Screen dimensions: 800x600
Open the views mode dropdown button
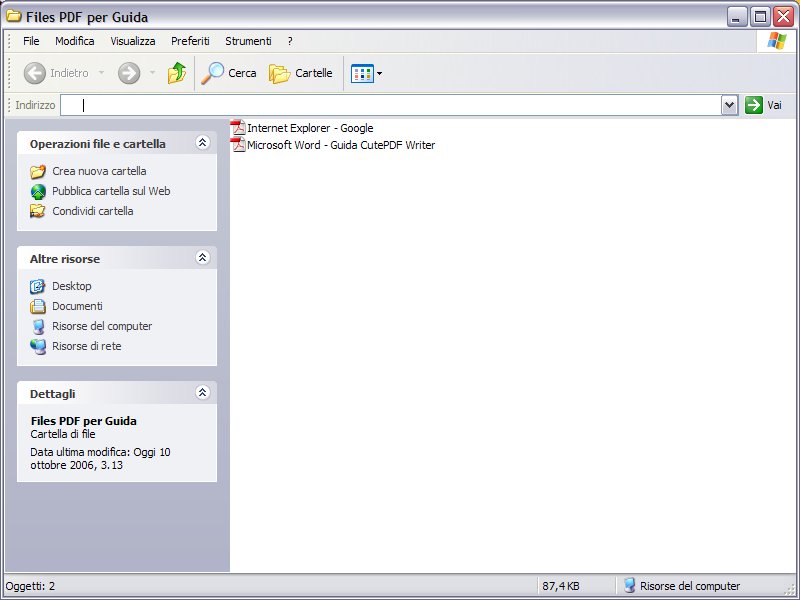click(x=367, y=73)
